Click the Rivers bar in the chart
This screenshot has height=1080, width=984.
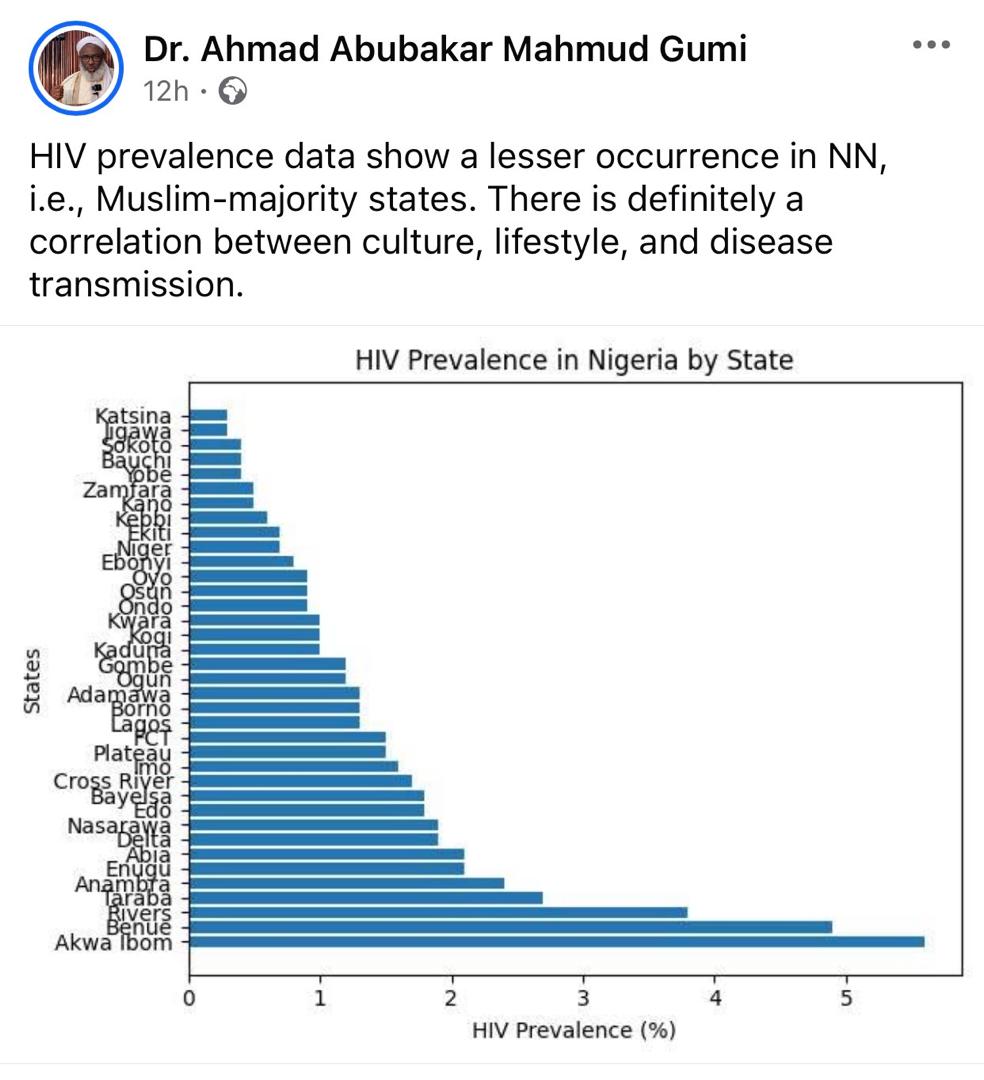(438, 912)
